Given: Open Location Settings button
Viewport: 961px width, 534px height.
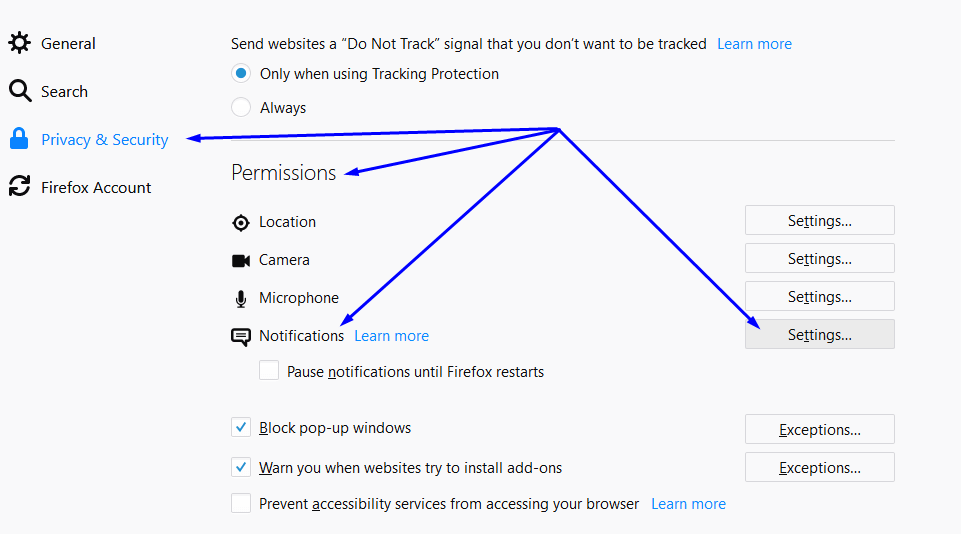Looking at the screenshot, I should point(819,220).
